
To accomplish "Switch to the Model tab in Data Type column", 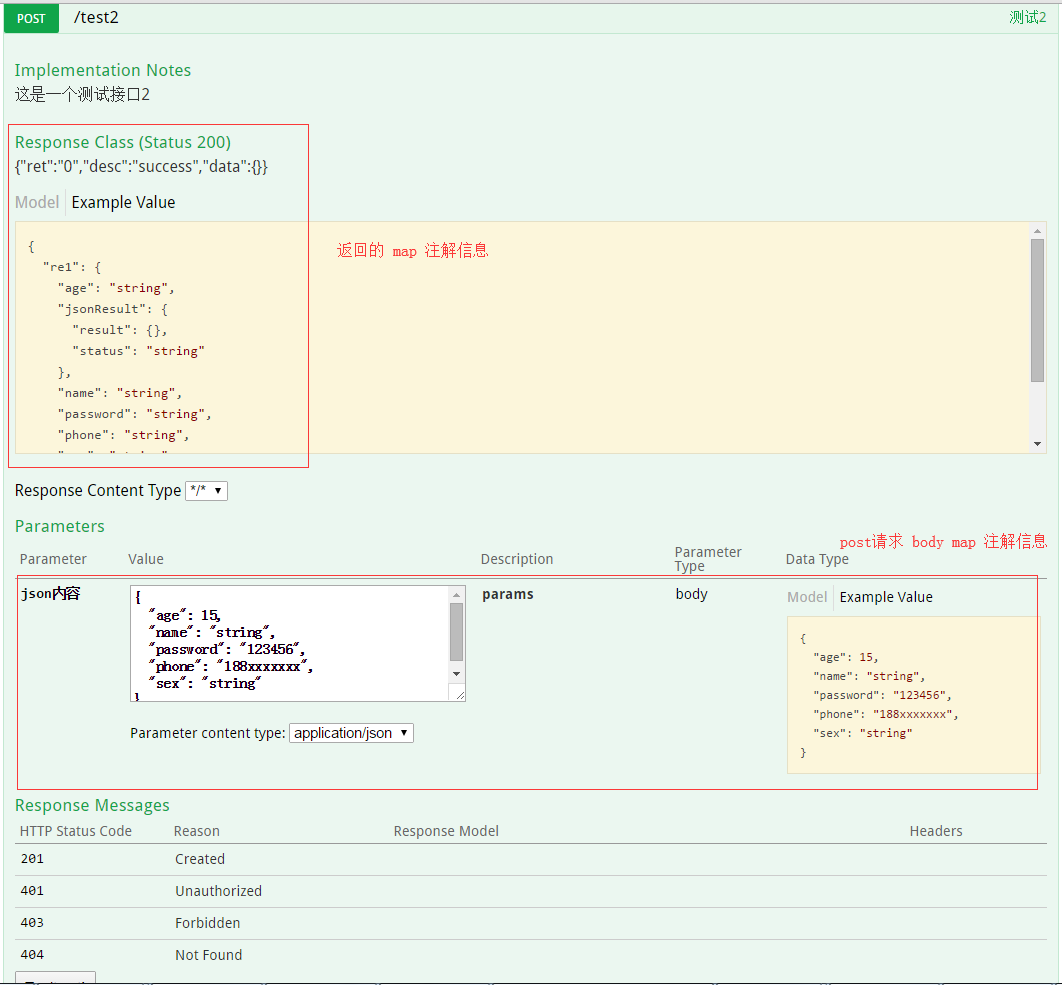I will [807, 596].
